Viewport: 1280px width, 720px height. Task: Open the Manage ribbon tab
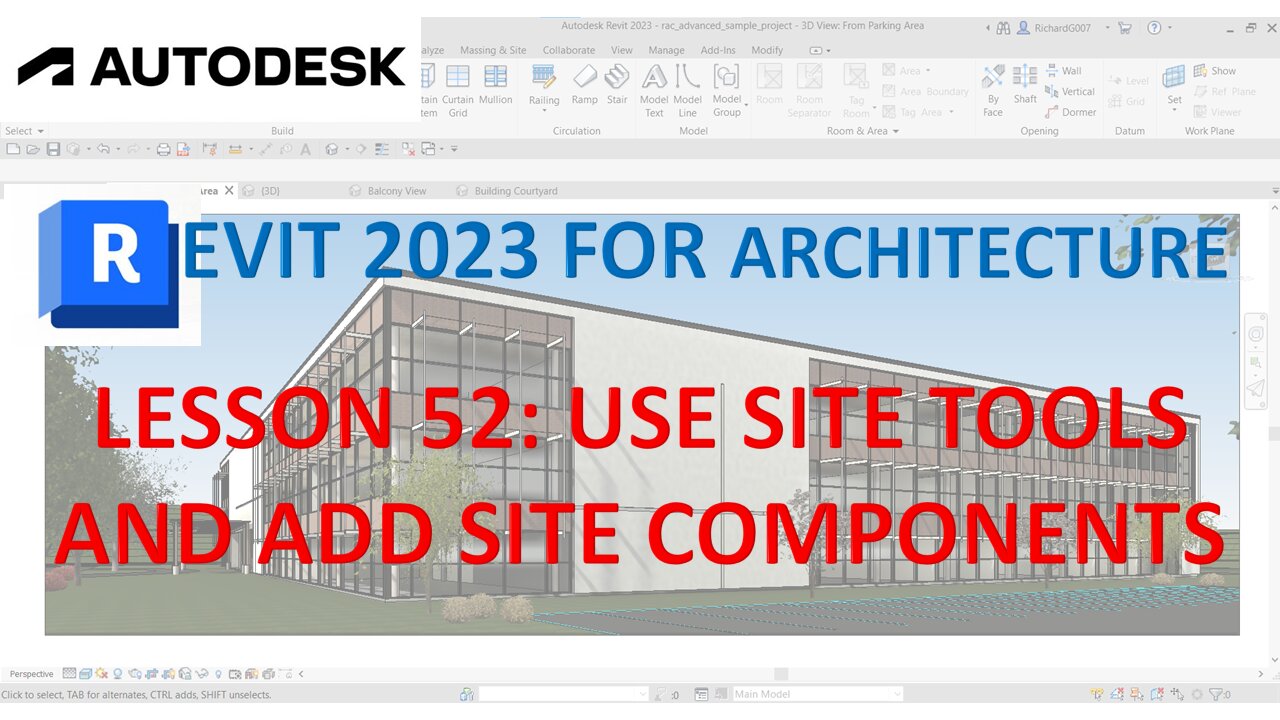point(666,50)
